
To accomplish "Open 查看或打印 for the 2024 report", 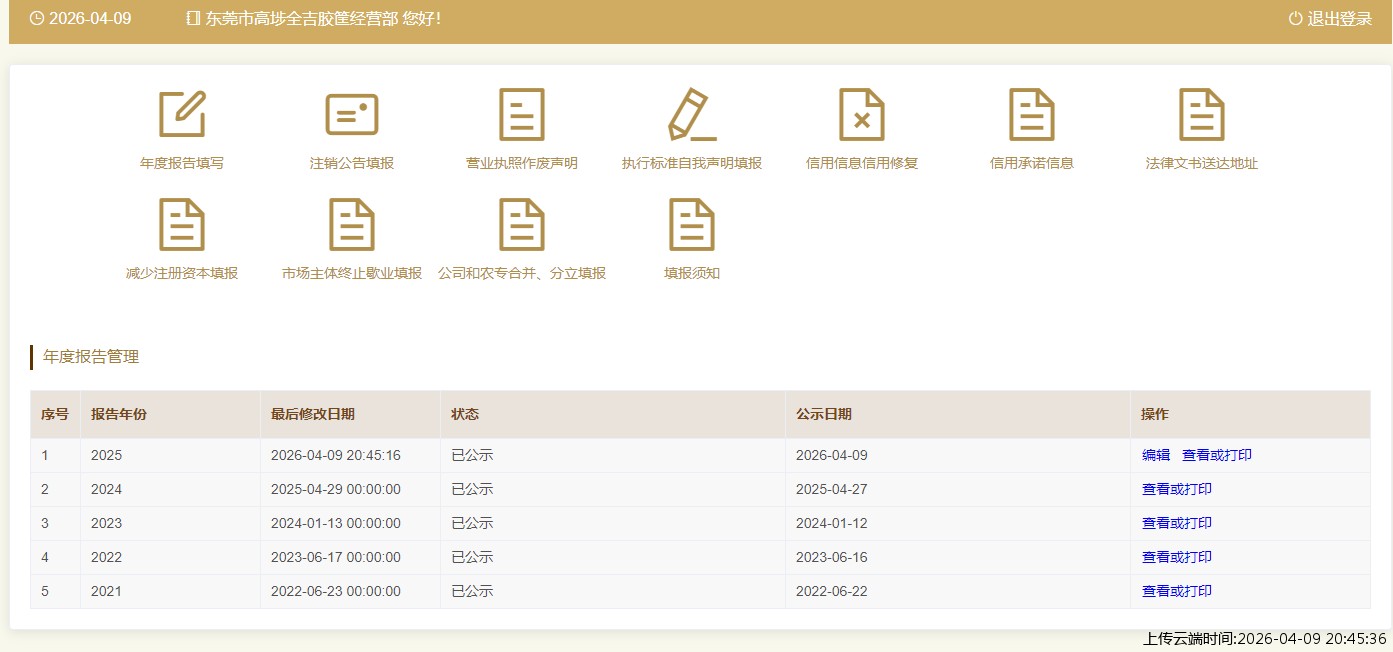I will [1177, 489].
